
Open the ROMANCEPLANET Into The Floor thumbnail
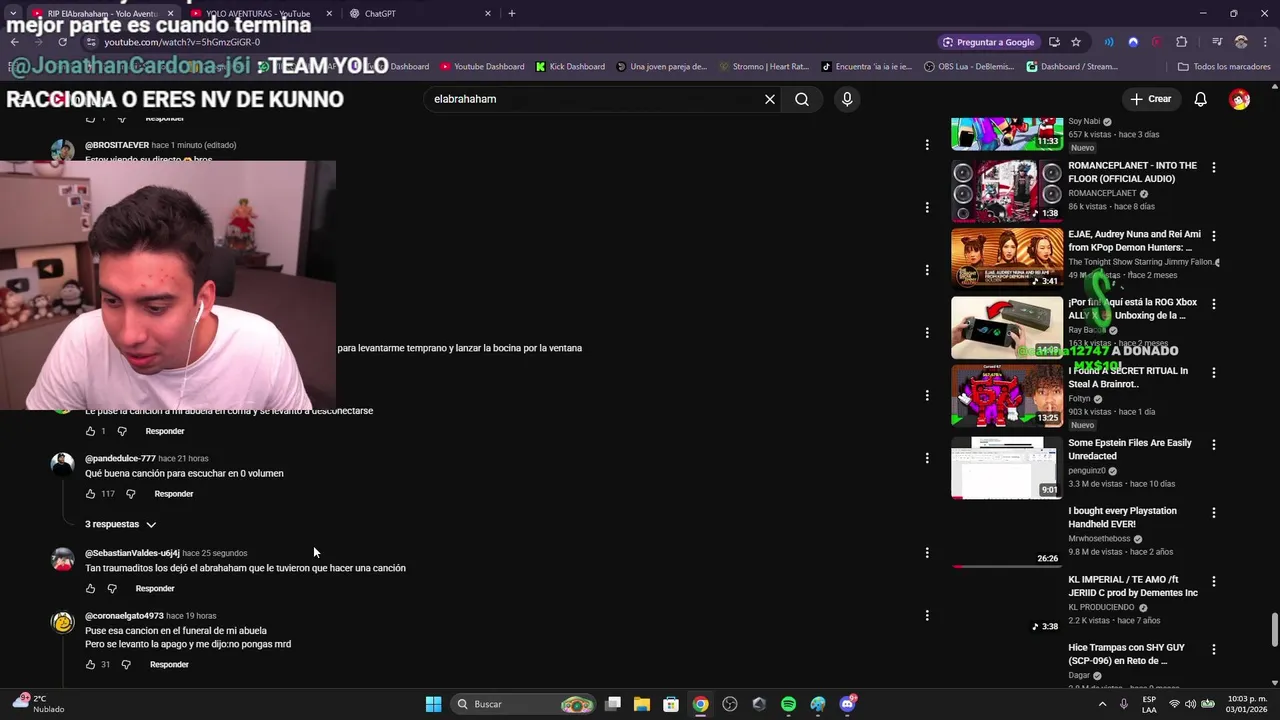(1007, 190)
